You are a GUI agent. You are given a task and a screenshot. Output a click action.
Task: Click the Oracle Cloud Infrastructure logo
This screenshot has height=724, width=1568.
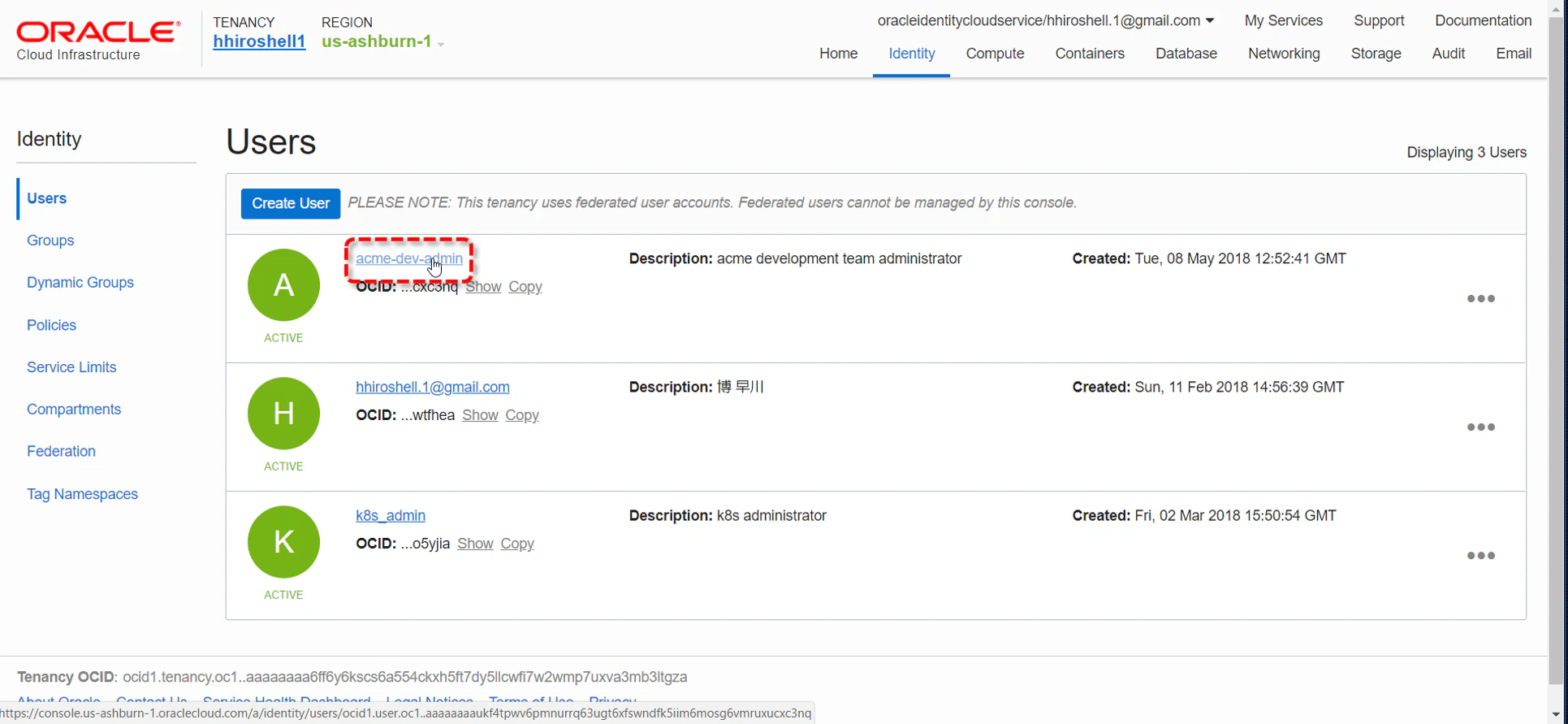pos(98,41)
